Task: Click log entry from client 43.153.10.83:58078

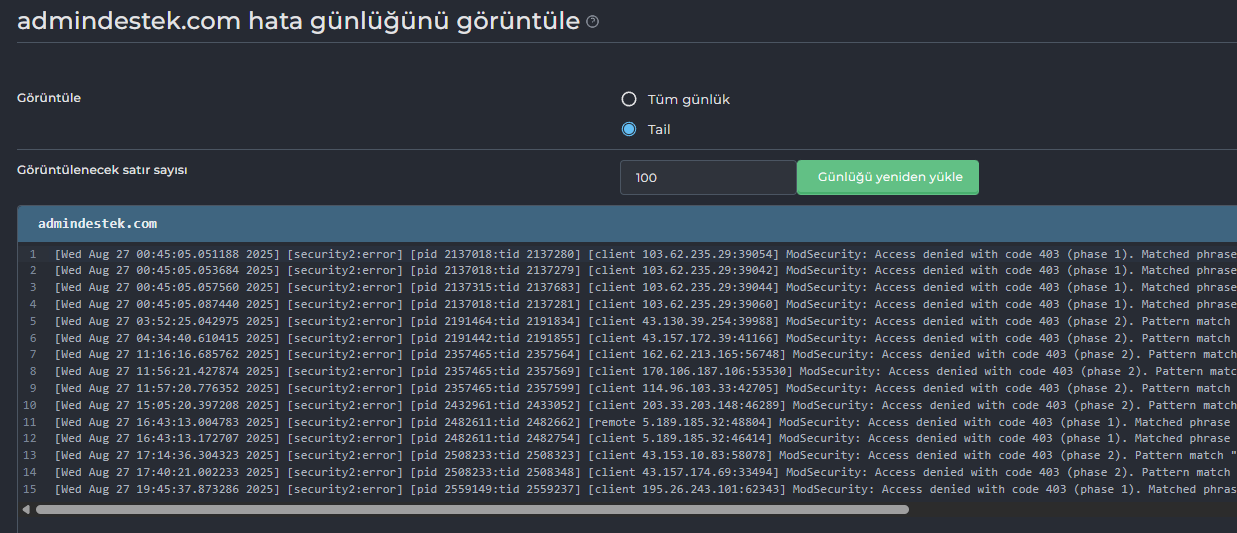Action: (645, 456)
